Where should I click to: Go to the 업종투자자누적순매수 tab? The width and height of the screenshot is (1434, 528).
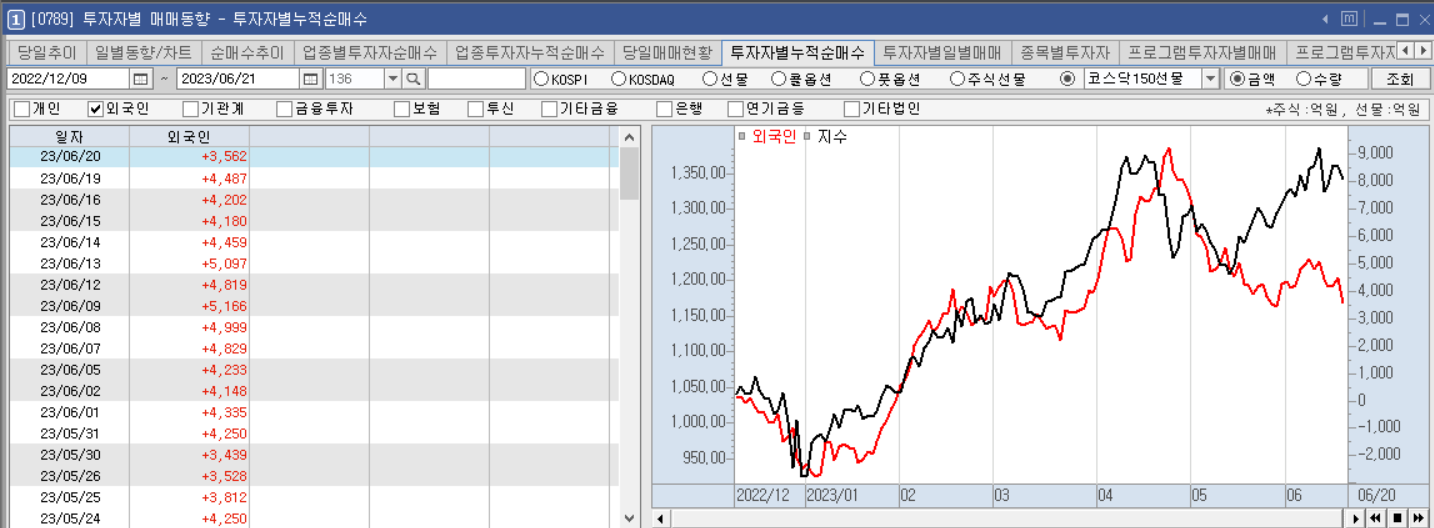[x=530, y=52]
